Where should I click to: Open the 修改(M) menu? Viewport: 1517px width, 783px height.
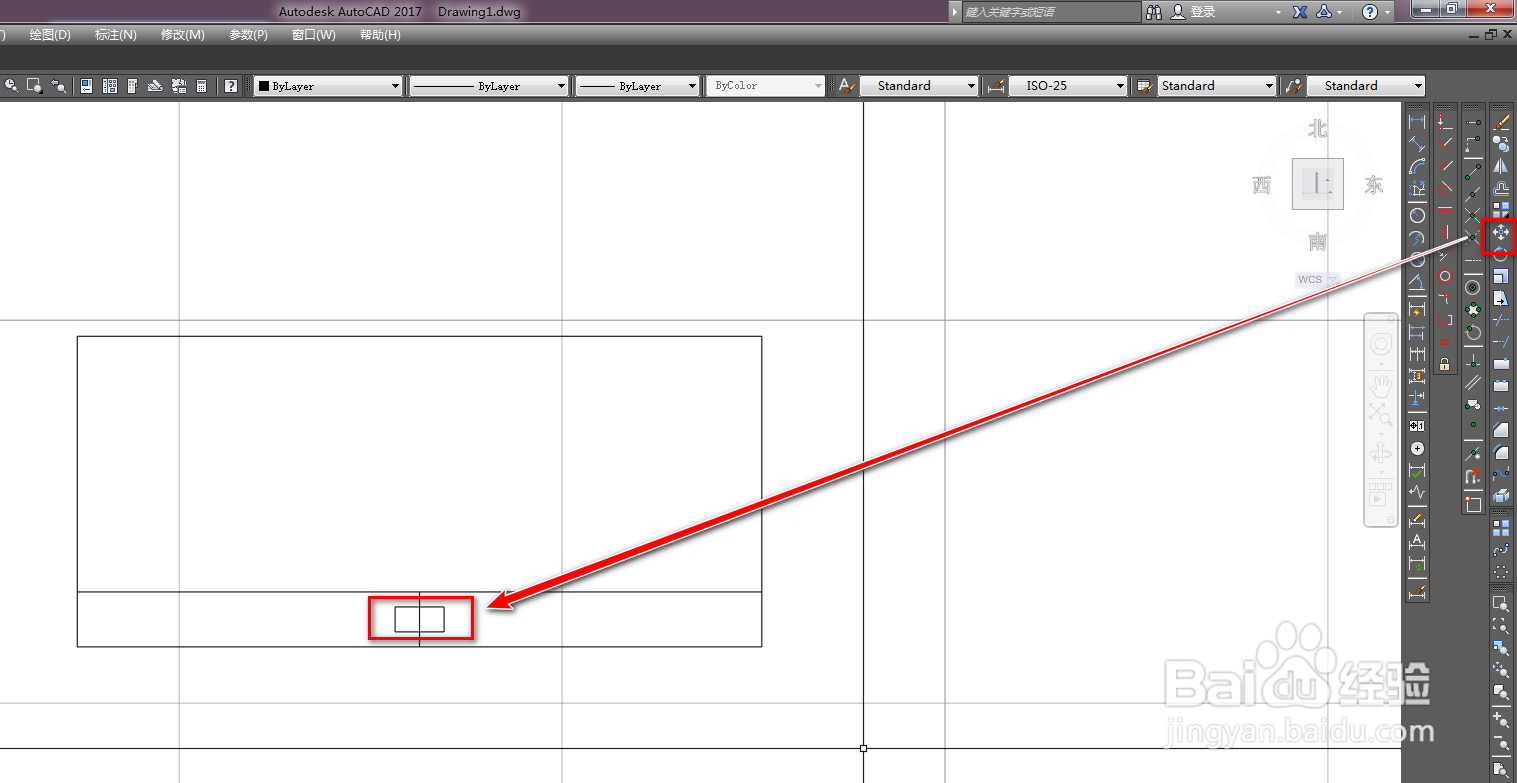182,35
